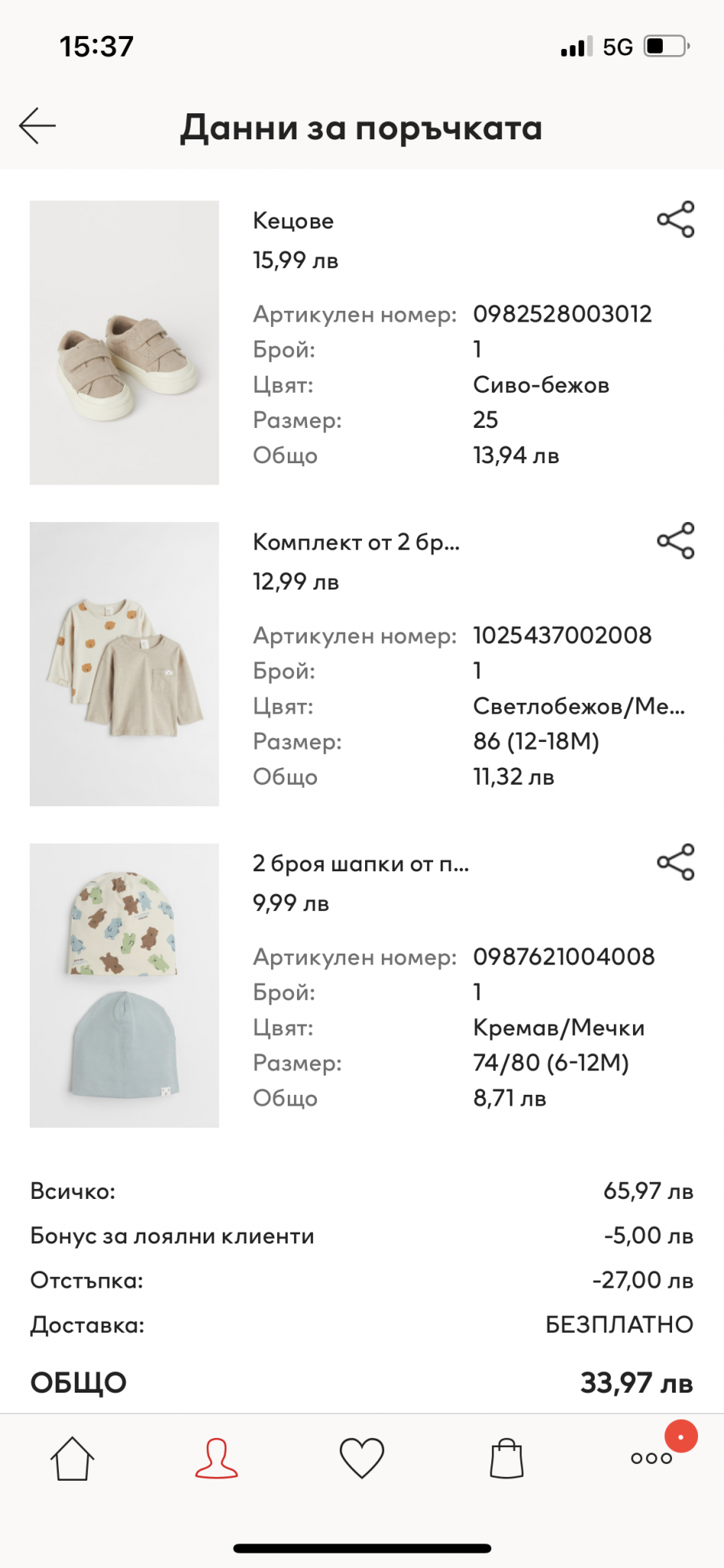Go to the home tab

(x=72, y=1458)
